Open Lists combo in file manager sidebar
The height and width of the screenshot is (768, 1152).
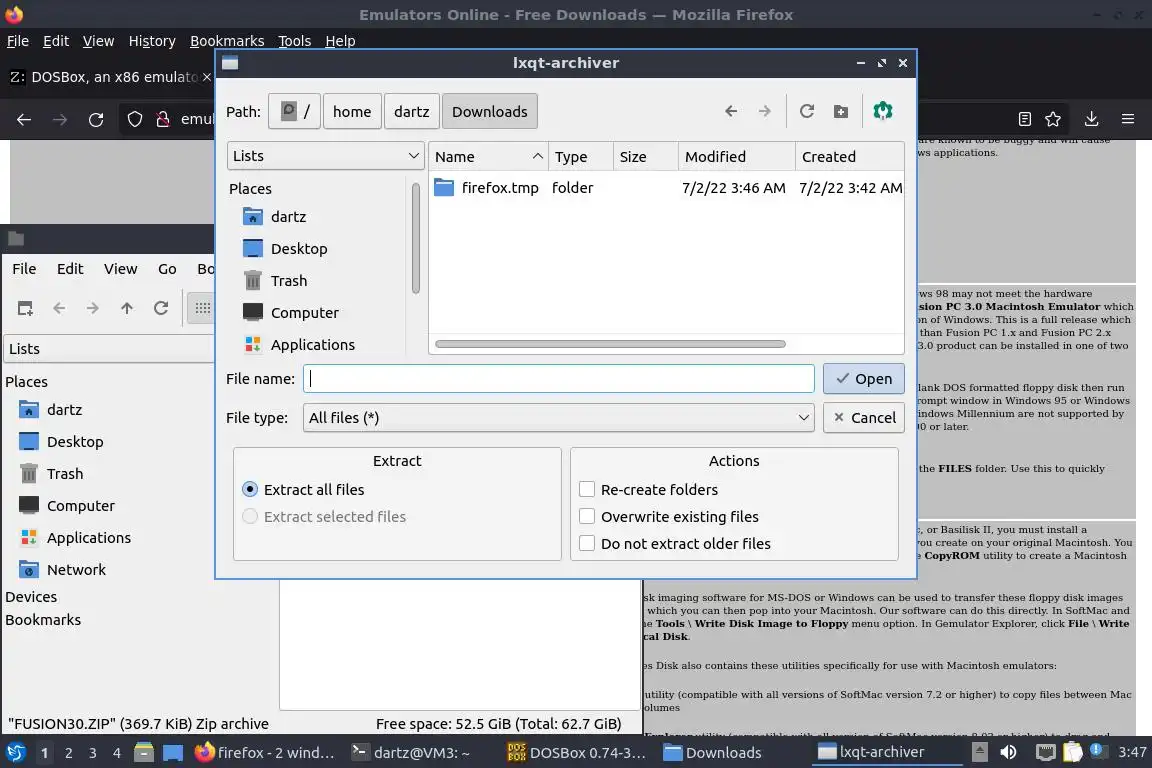pyautogui.click(x=109, y=348)
